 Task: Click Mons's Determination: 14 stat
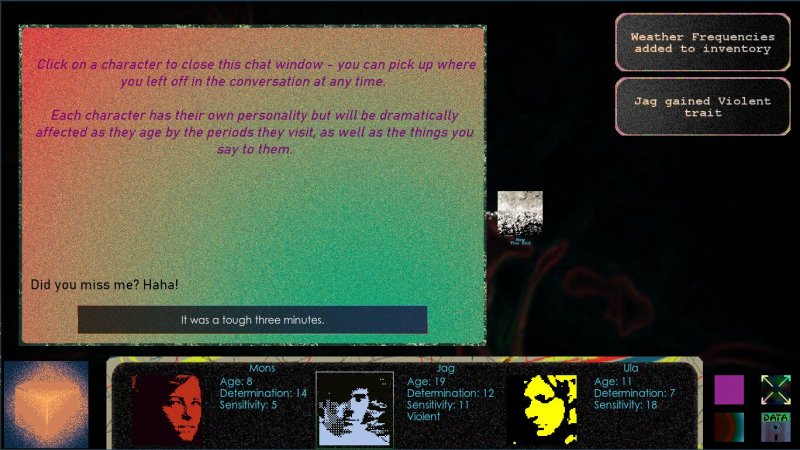(x=263, y=393)
